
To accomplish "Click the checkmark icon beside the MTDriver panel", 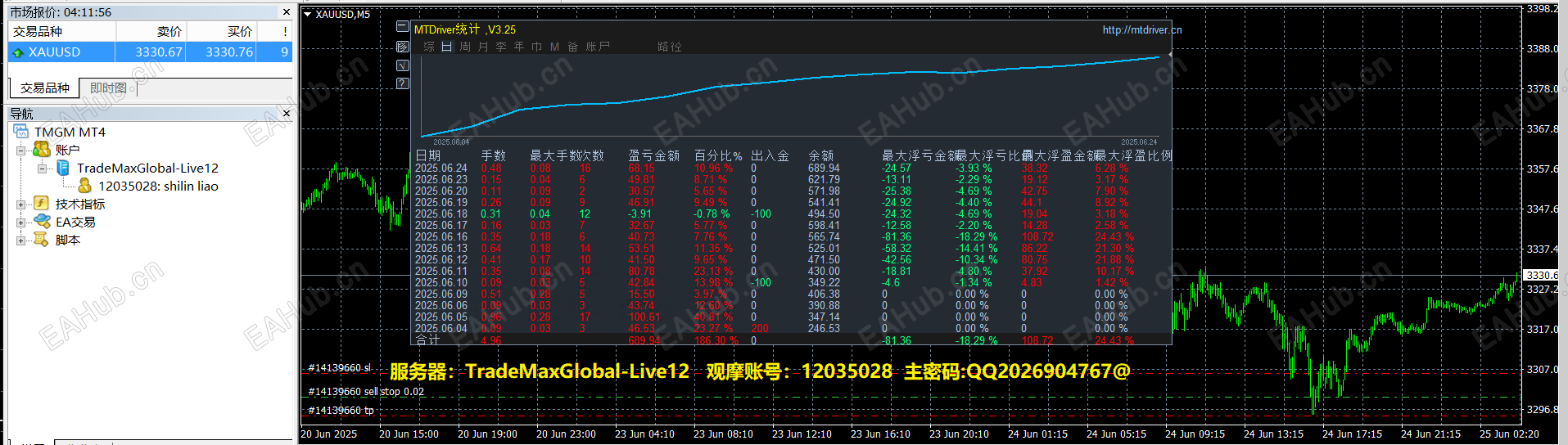I will pos(402,65).
